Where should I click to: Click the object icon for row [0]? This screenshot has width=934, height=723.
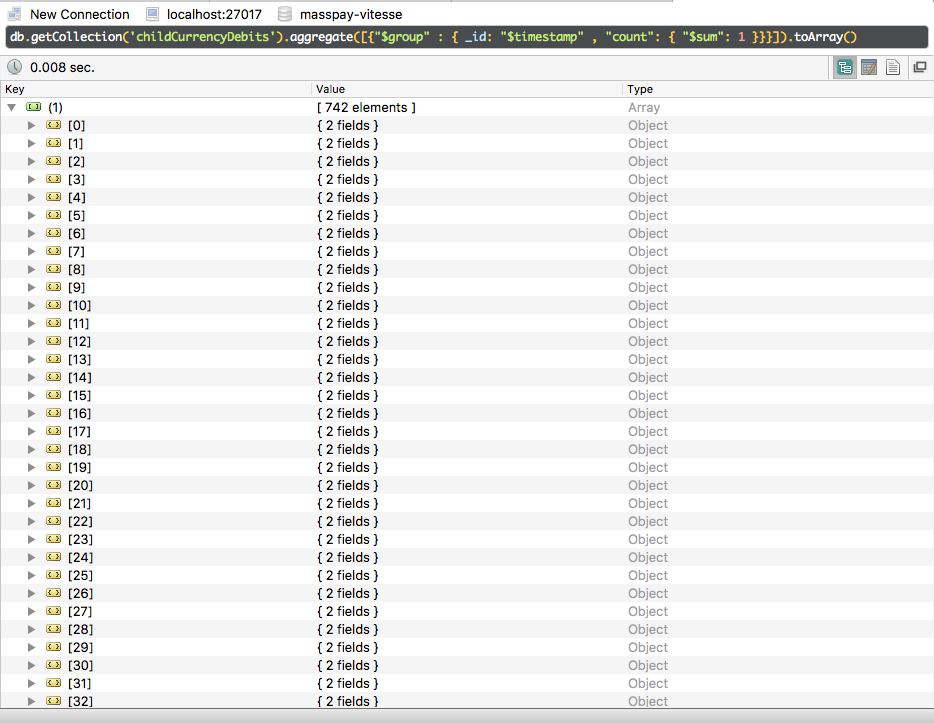click(54, 125)
